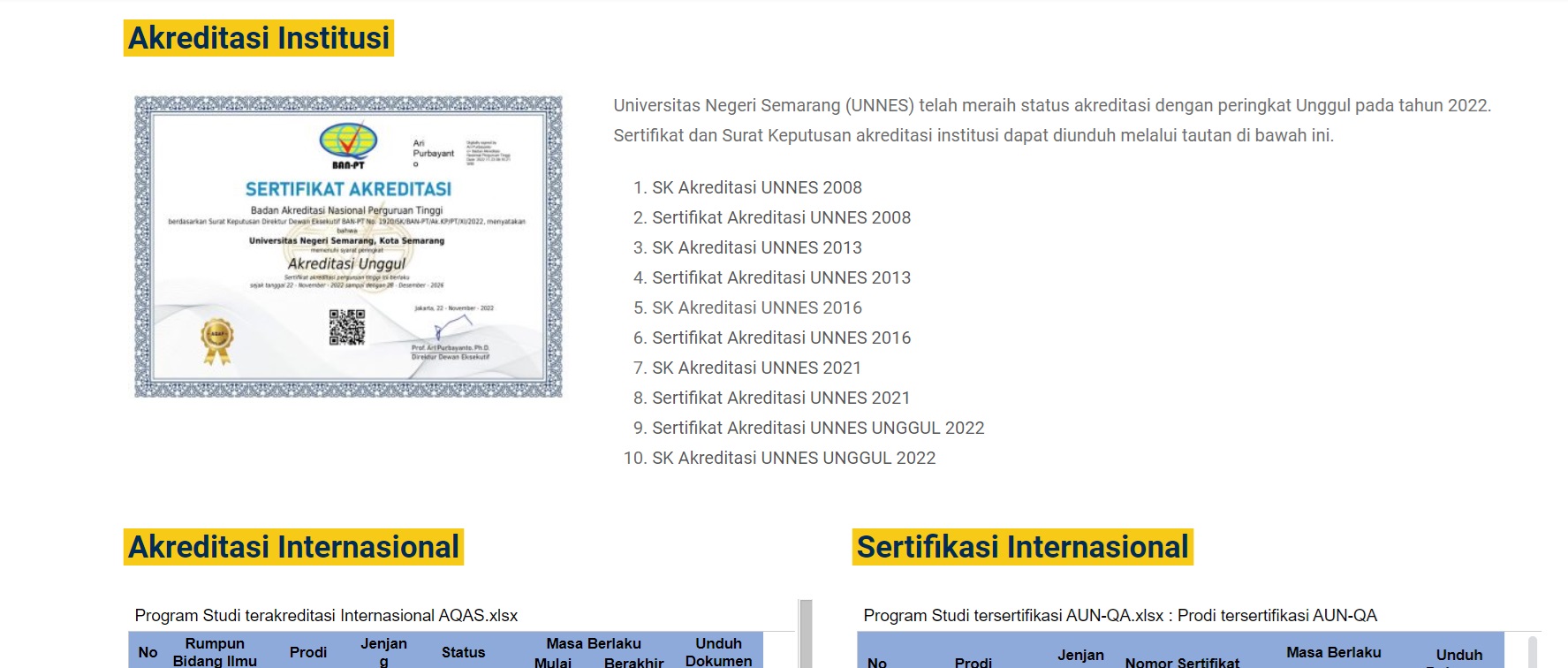
Task: Click the AQAS.xlsx table title text
Action: click(x=326, y=615)
